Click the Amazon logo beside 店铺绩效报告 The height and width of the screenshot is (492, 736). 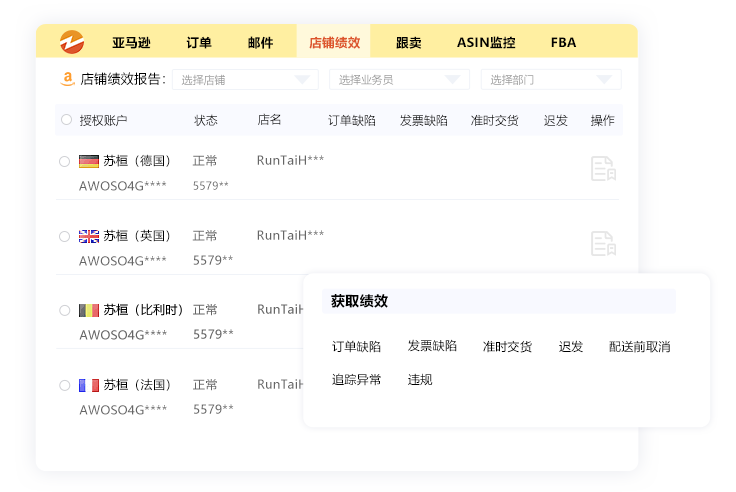[67, 79]
